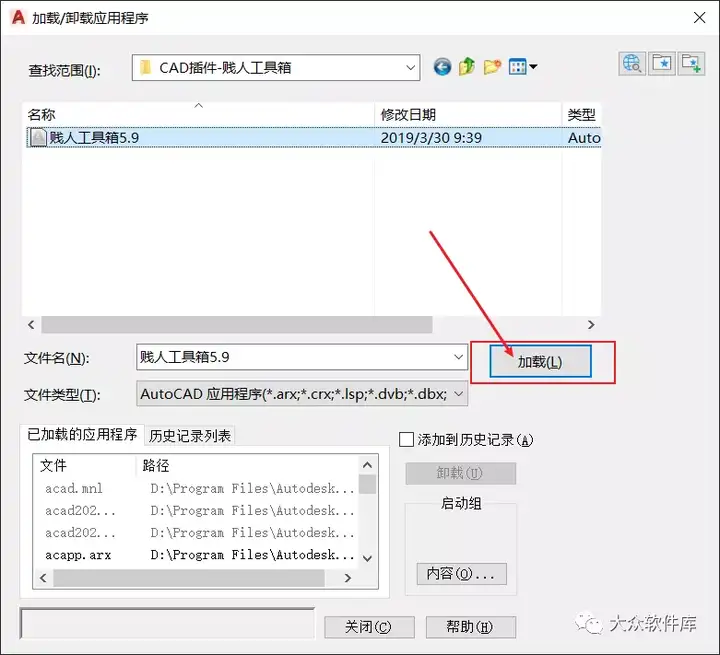720x655 pixels.
Task: Click file list horizontal scrollbar thumb
Action: pyautogui.click(x=237, y=325)
